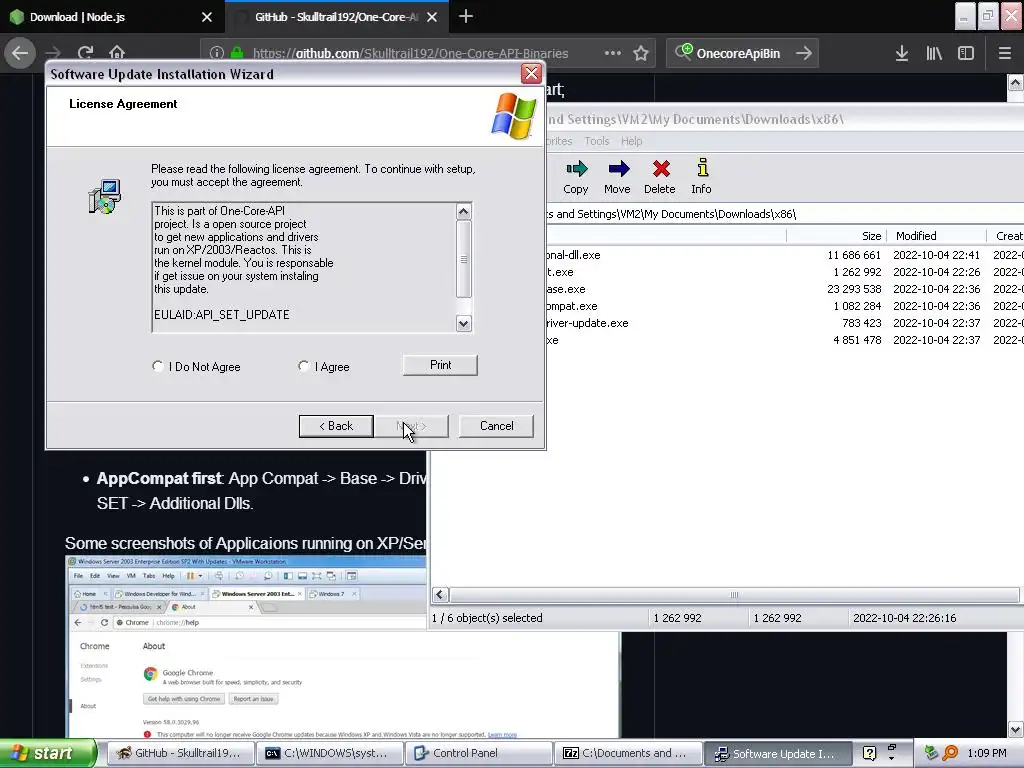
Task: Open the browser hamburger menu
Action: pos(1004,53)
